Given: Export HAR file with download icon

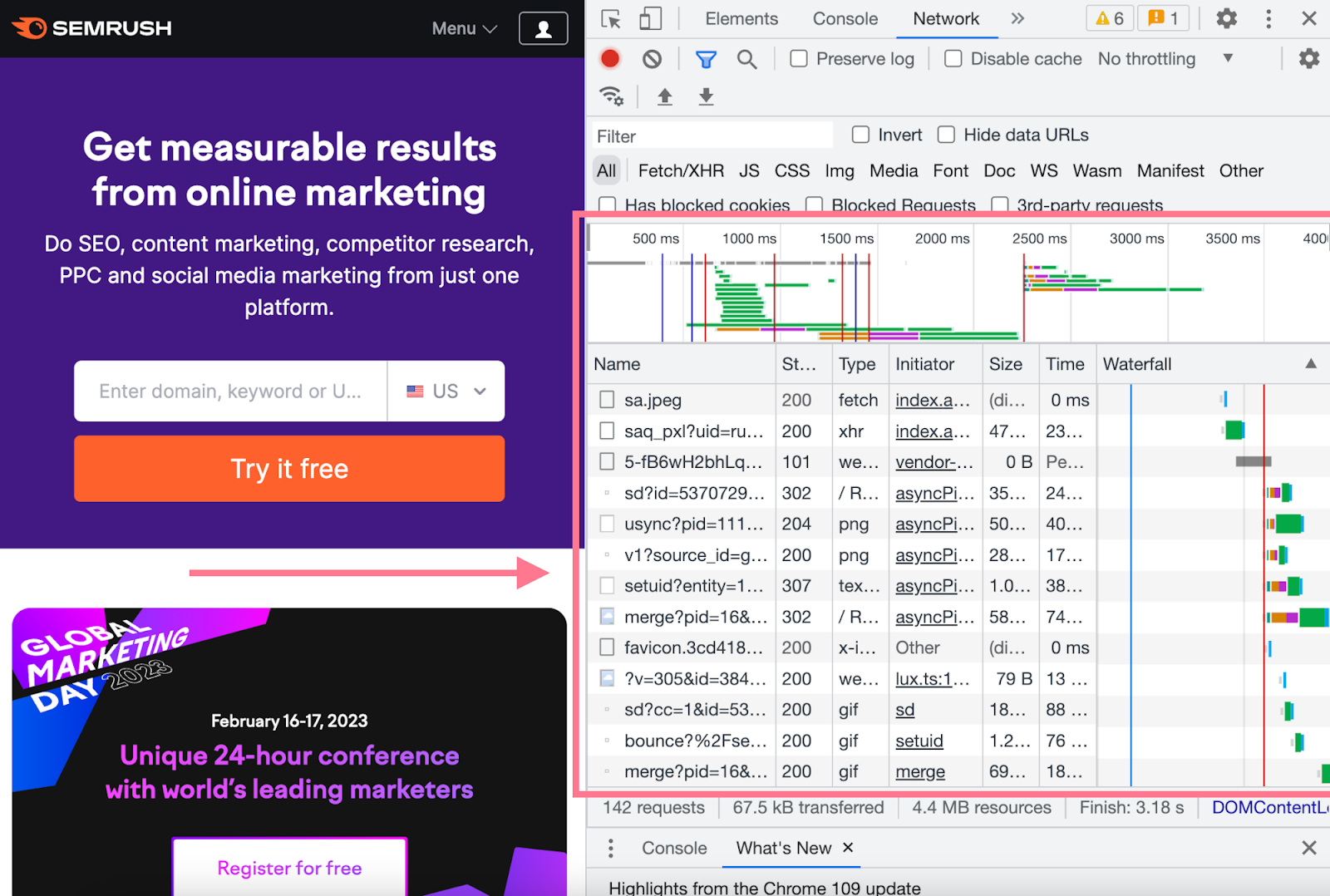Looking at the screenshot, I should (x=706, y=96).
